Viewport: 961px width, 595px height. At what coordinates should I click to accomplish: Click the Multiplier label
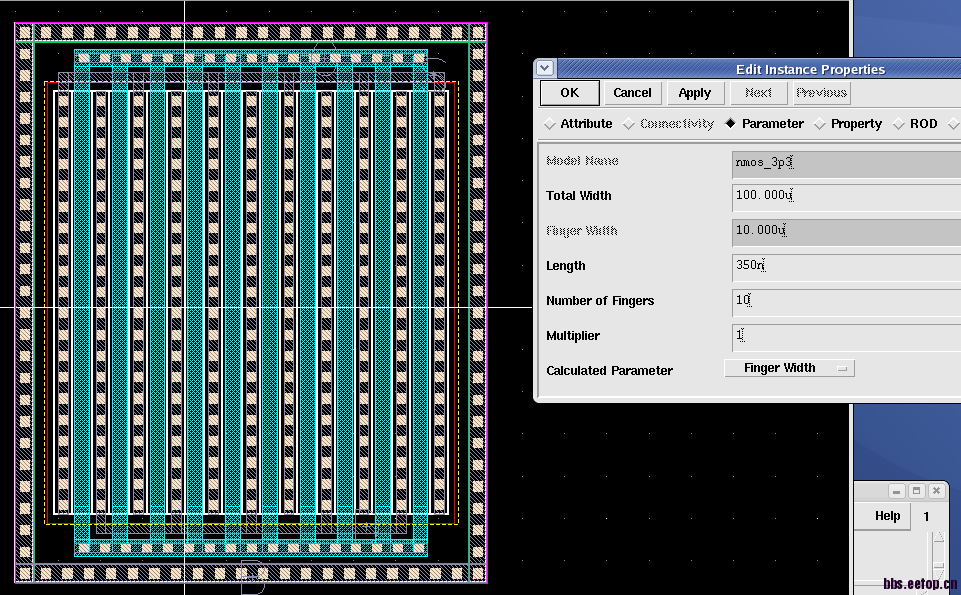(573, 336)
